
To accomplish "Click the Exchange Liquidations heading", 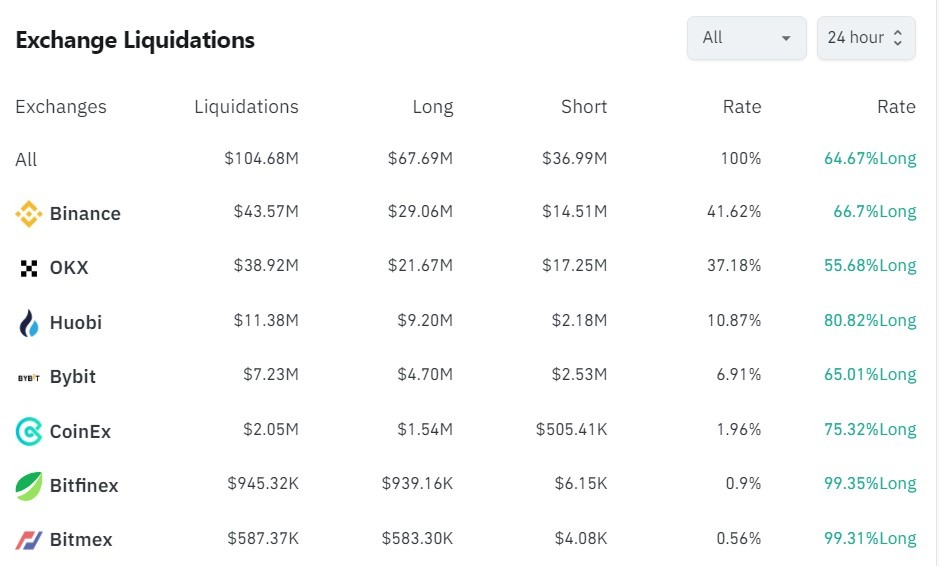I will pyautogui.click(x=135, y=40).
